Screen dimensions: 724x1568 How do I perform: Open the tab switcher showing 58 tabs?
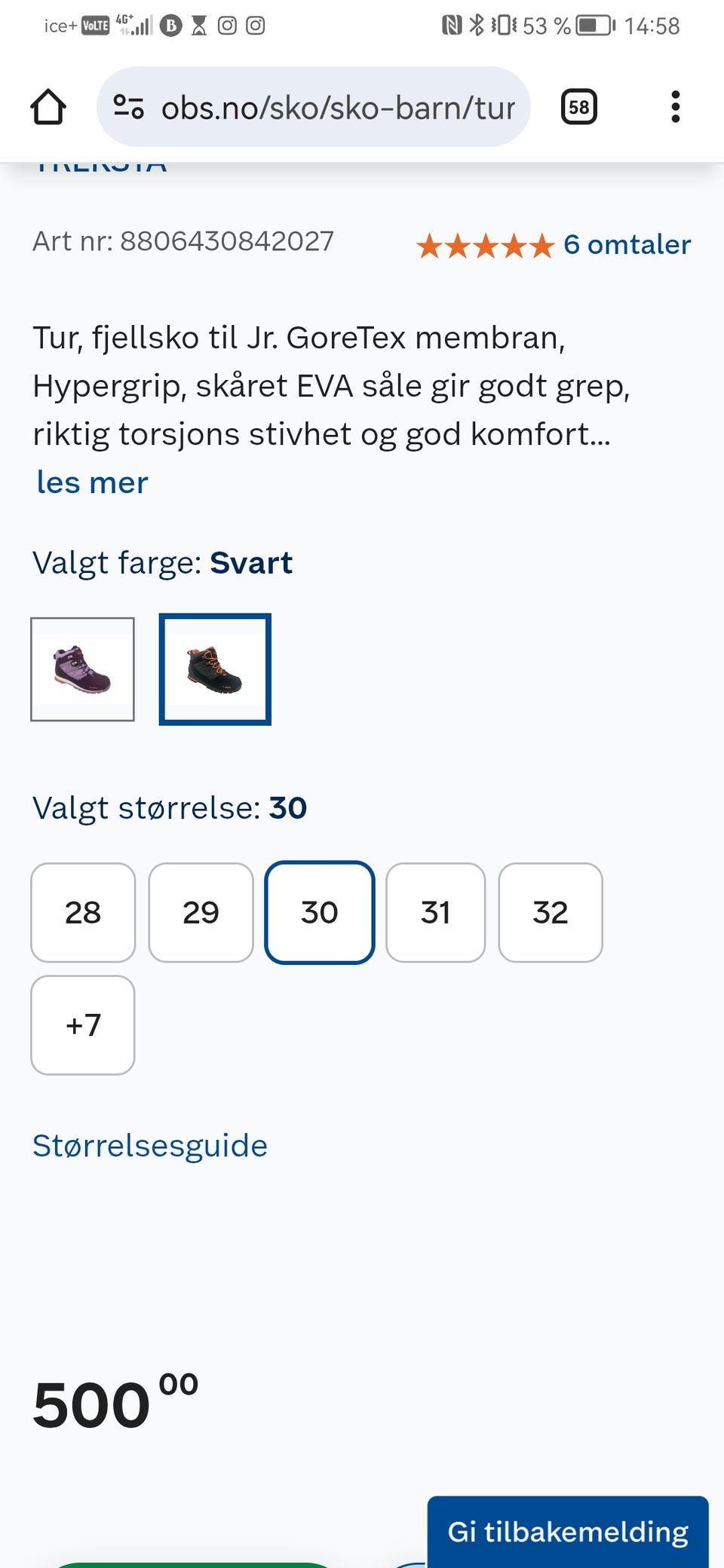click(578, 107)
